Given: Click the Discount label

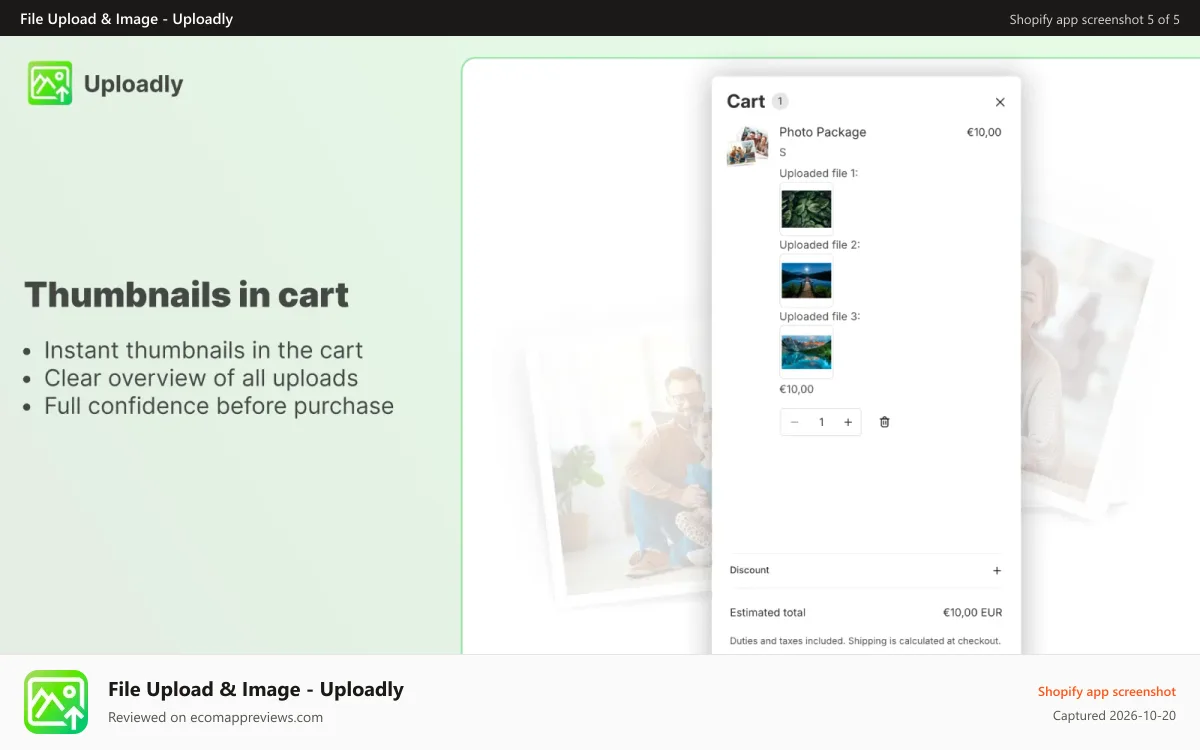Looking at the screenshot, I should pos(750,570).
